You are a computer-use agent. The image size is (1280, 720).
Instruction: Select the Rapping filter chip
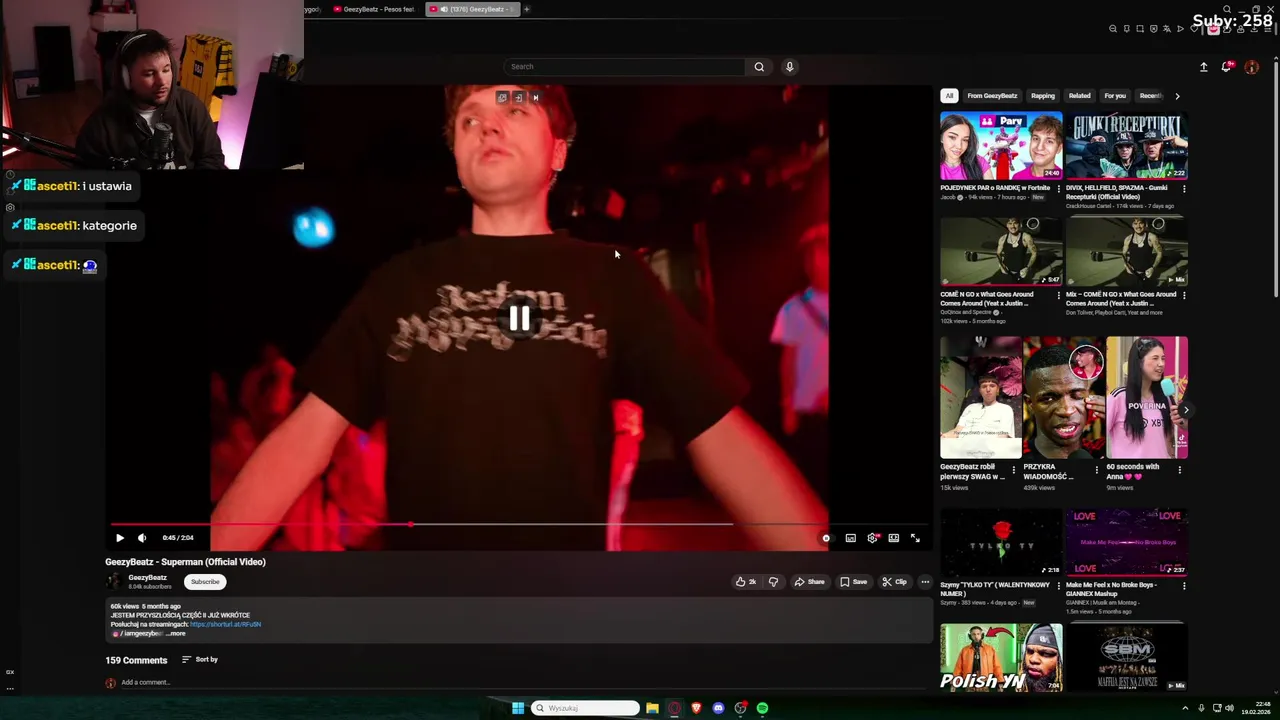pyautogui.click(x=1043, y=96)
